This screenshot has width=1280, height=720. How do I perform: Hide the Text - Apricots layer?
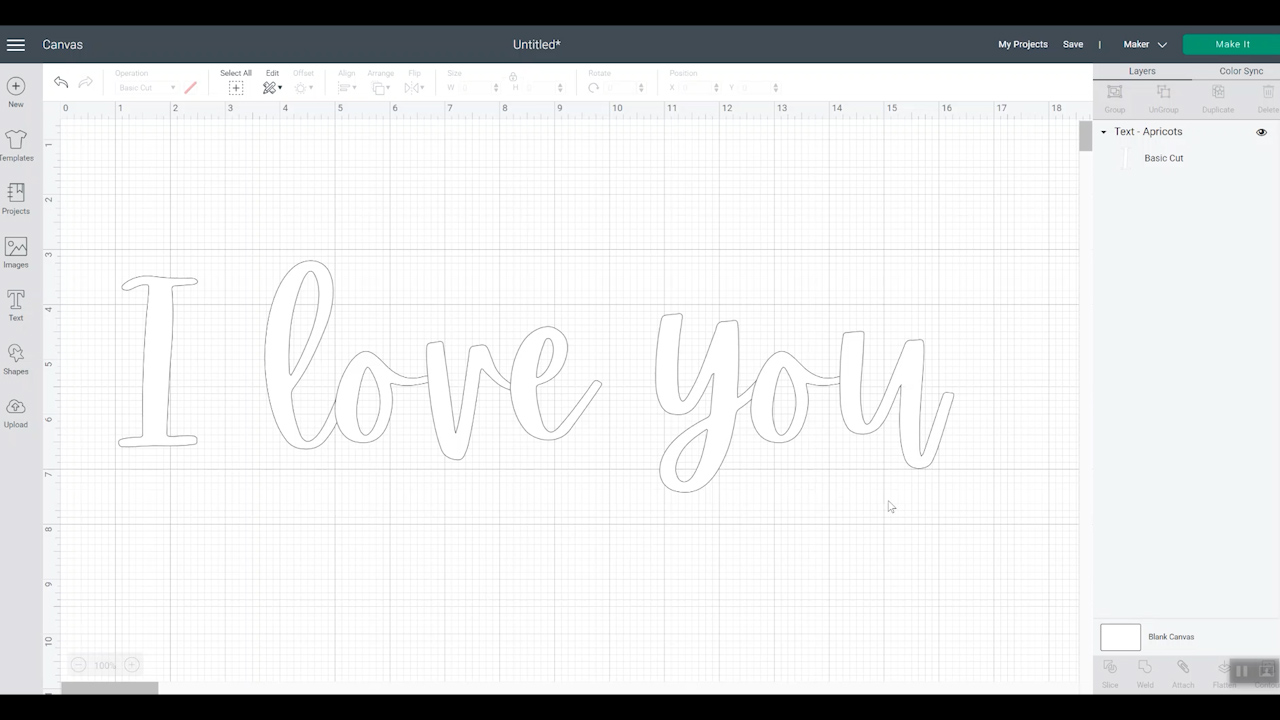pos(1261,132)
